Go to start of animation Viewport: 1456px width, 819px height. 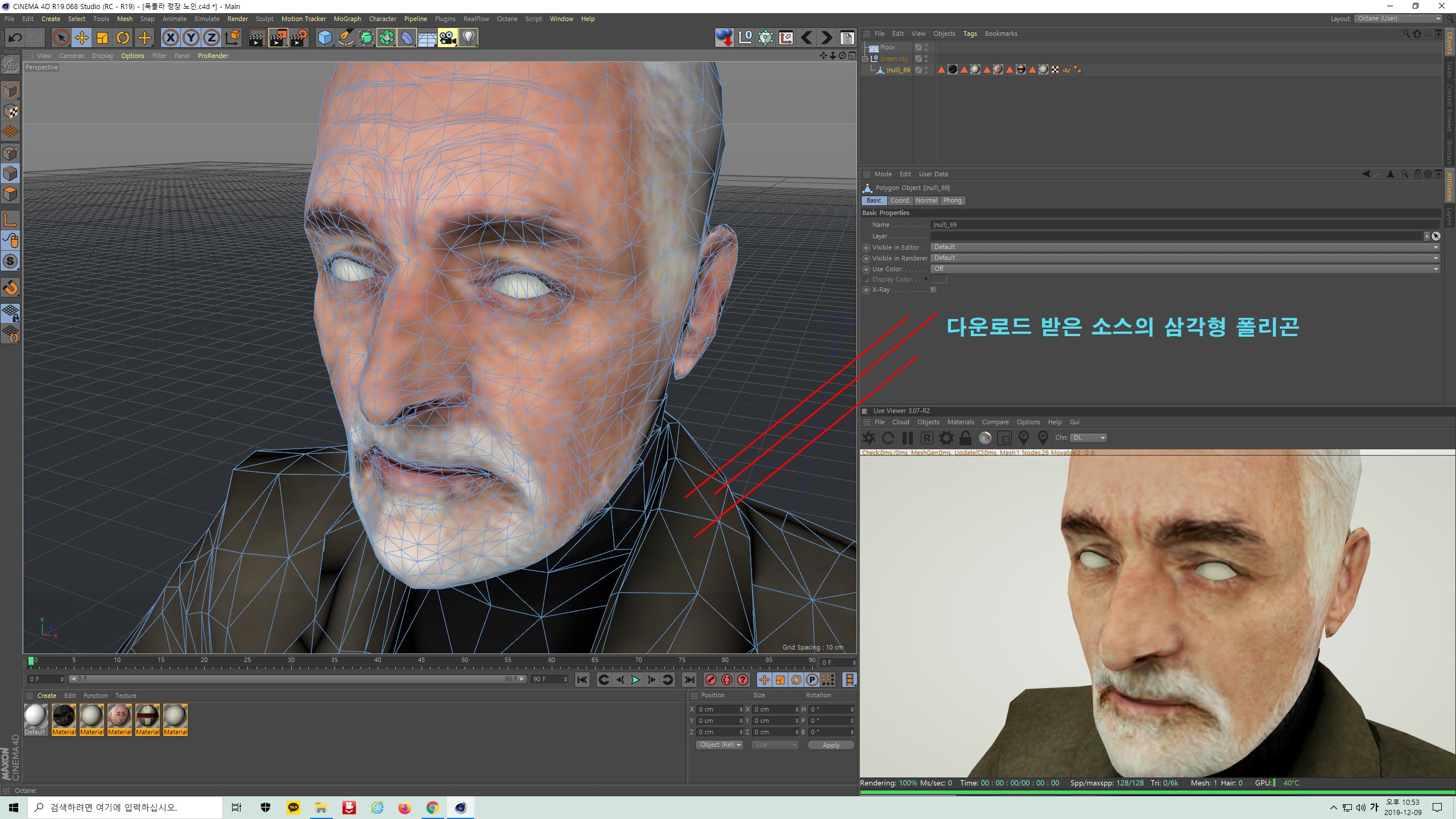(x=582, y=680)
